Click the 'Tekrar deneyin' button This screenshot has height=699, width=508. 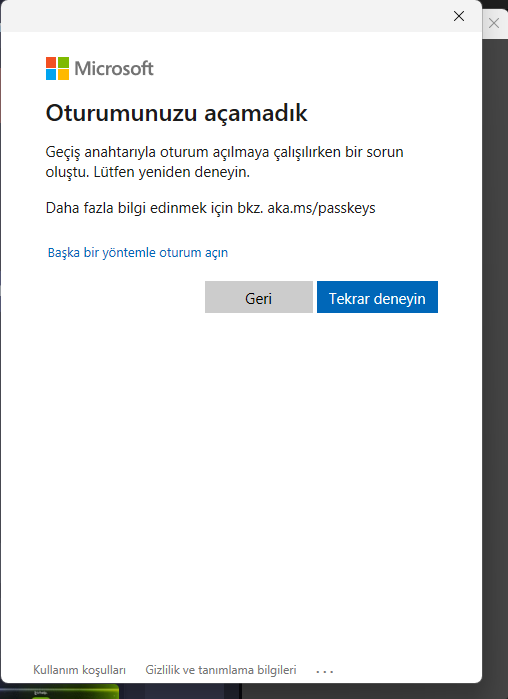tap(377, 297)
